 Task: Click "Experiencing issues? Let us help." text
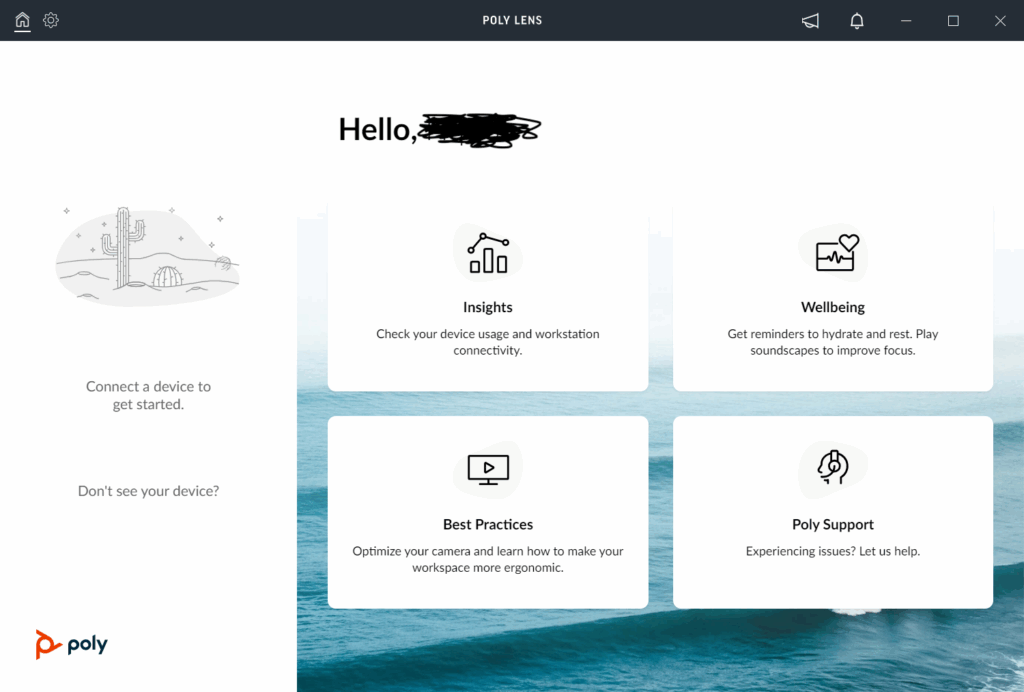(x=833, y=551)
